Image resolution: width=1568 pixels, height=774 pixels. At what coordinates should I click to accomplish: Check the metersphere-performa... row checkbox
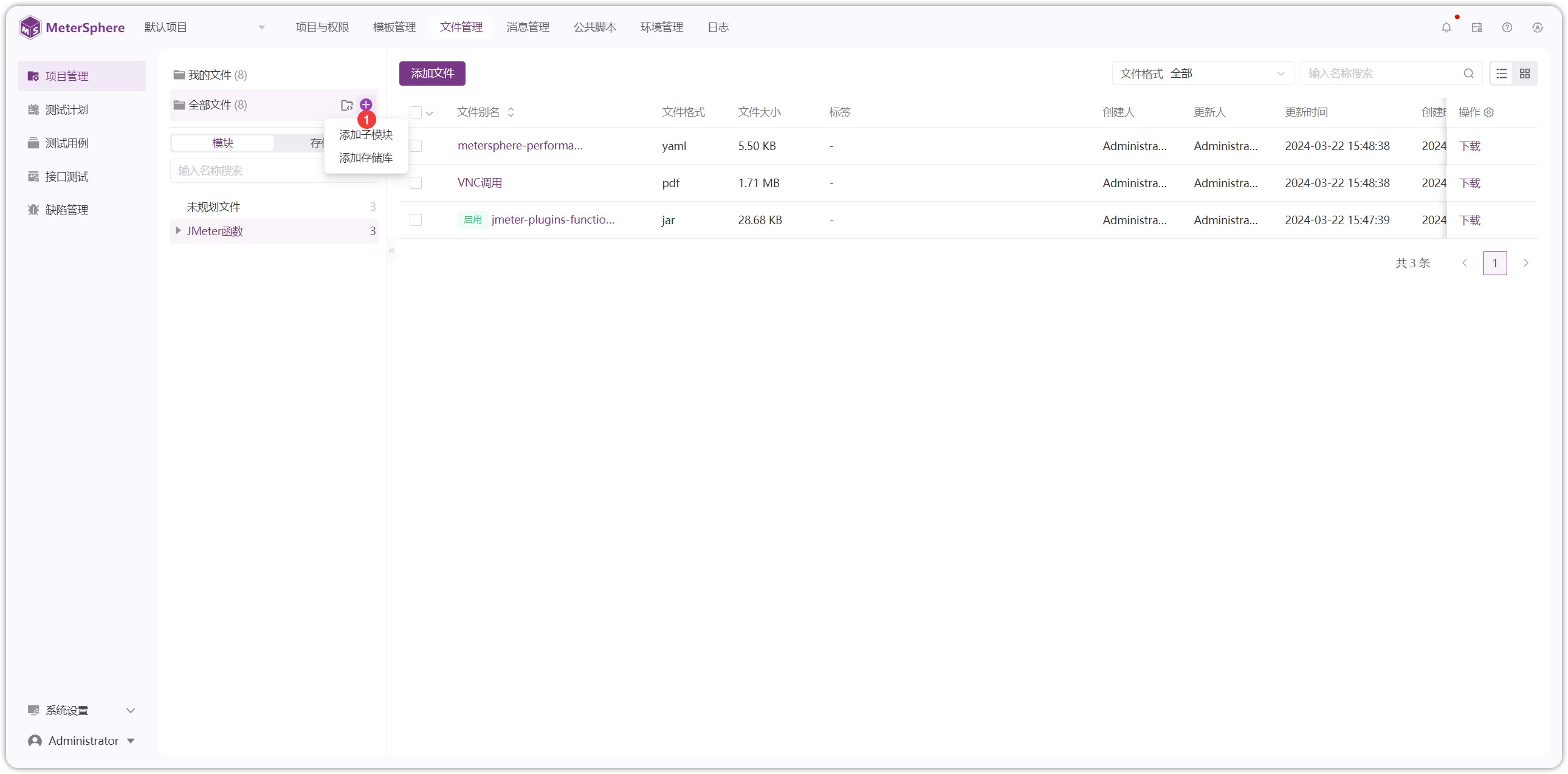(416, 146)
